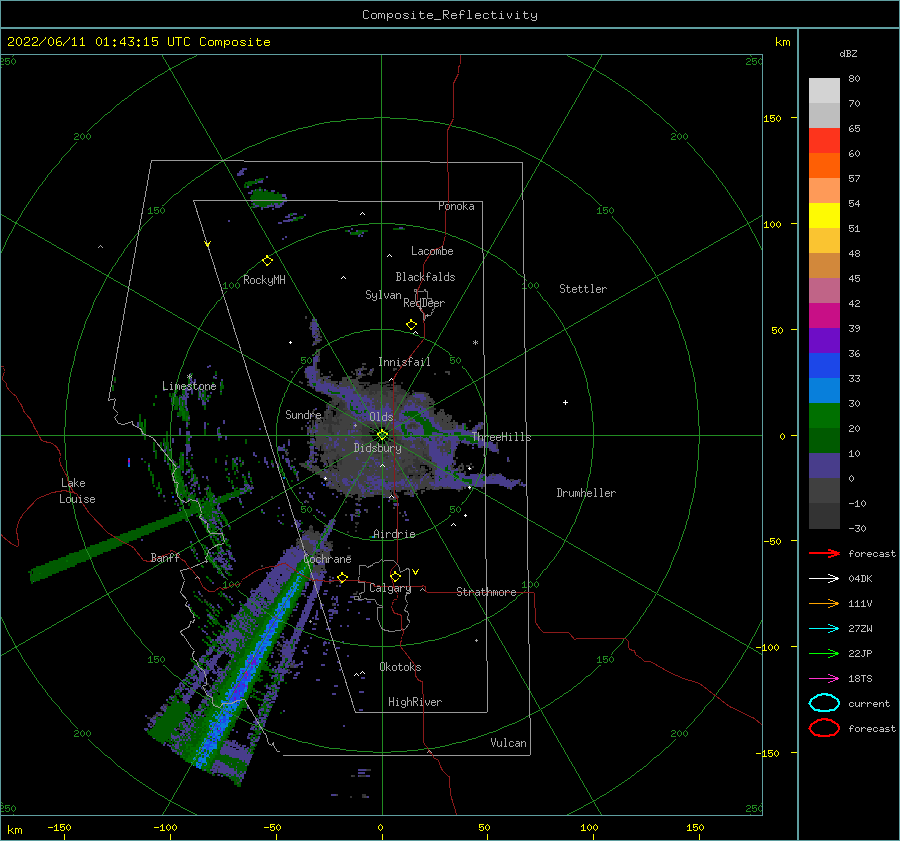
Task: Click the yellow diamond marker above RockyMH
Action: 267,261
